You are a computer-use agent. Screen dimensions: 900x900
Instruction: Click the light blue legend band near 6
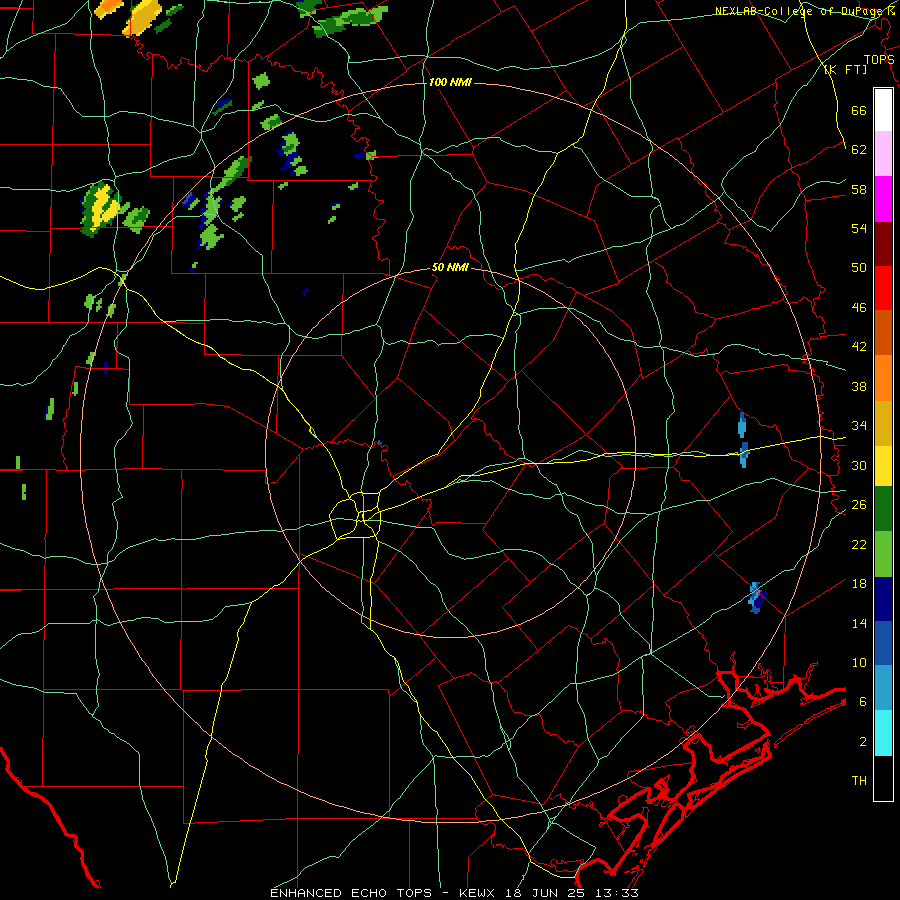pos(883,688)
